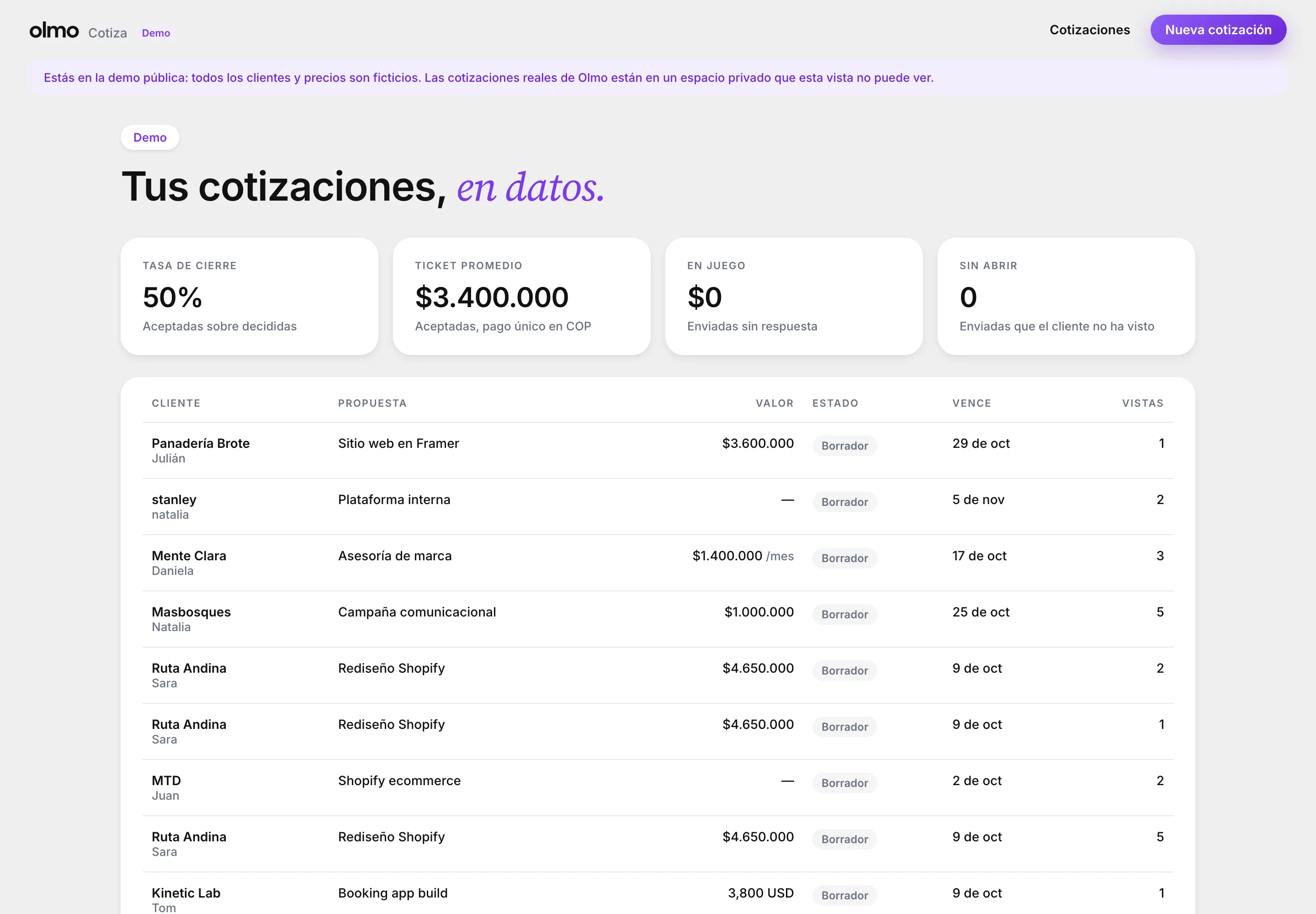Select the Tasa de cierre 50% card

249,296
